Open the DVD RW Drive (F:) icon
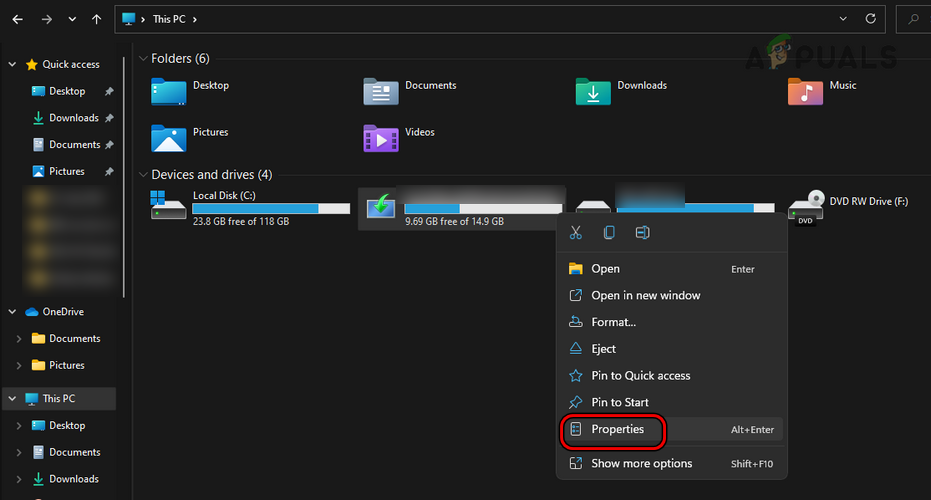The image size is (931, 500). pos(805,207)
